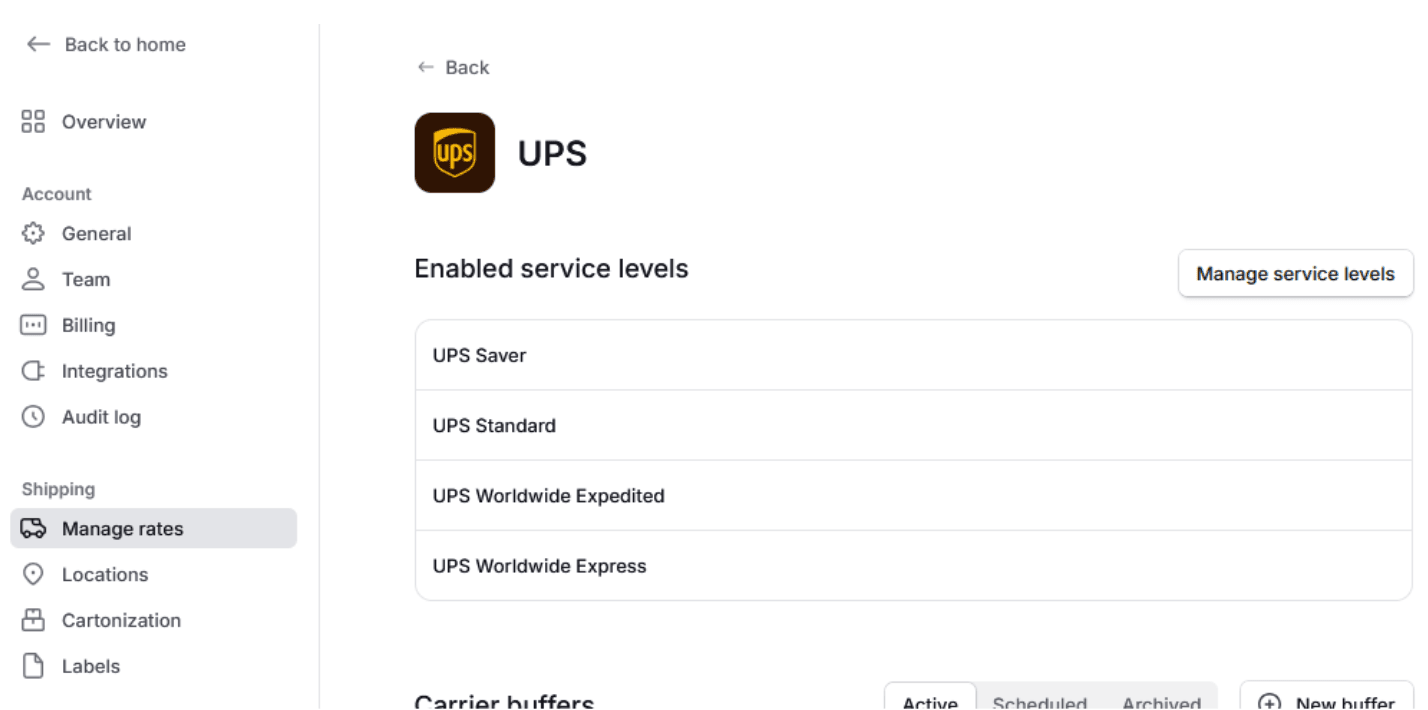Click the Locations pin icon
The width and height of the screenshot is (1428, 710).
pos(33,575)
